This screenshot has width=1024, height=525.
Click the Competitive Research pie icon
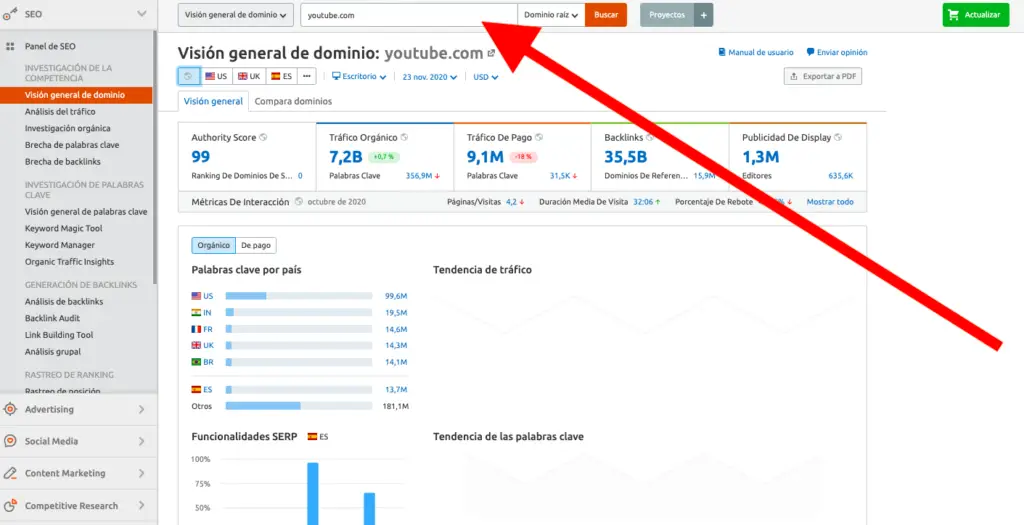click(10, 505)
